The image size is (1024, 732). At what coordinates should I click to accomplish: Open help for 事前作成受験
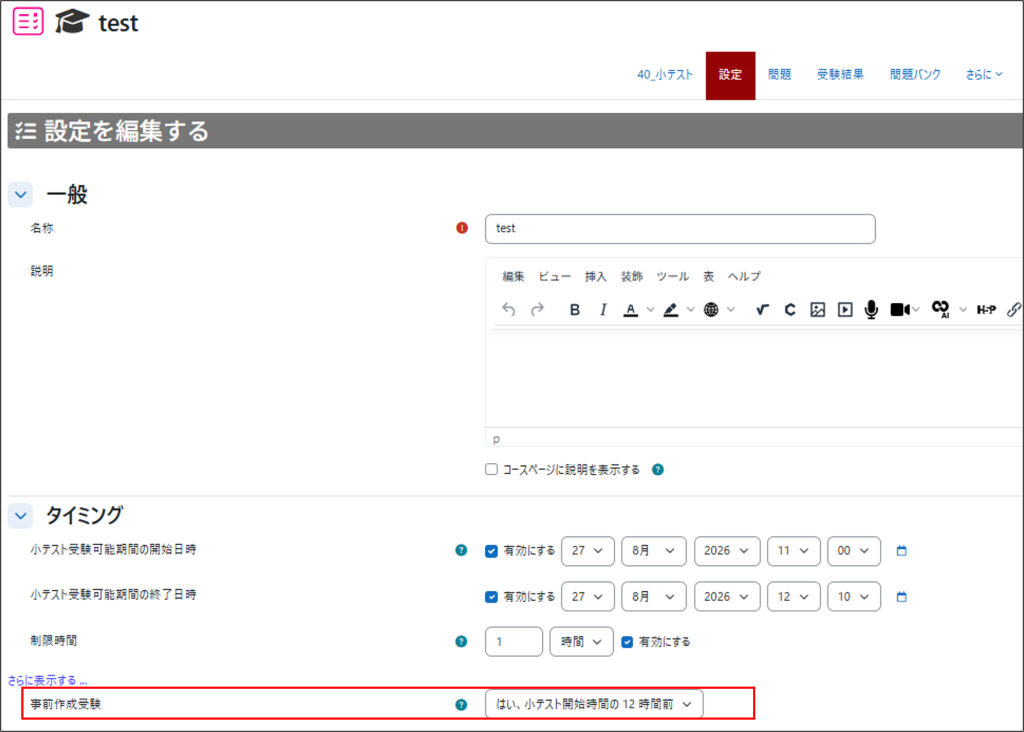click(x=461, y=705)
